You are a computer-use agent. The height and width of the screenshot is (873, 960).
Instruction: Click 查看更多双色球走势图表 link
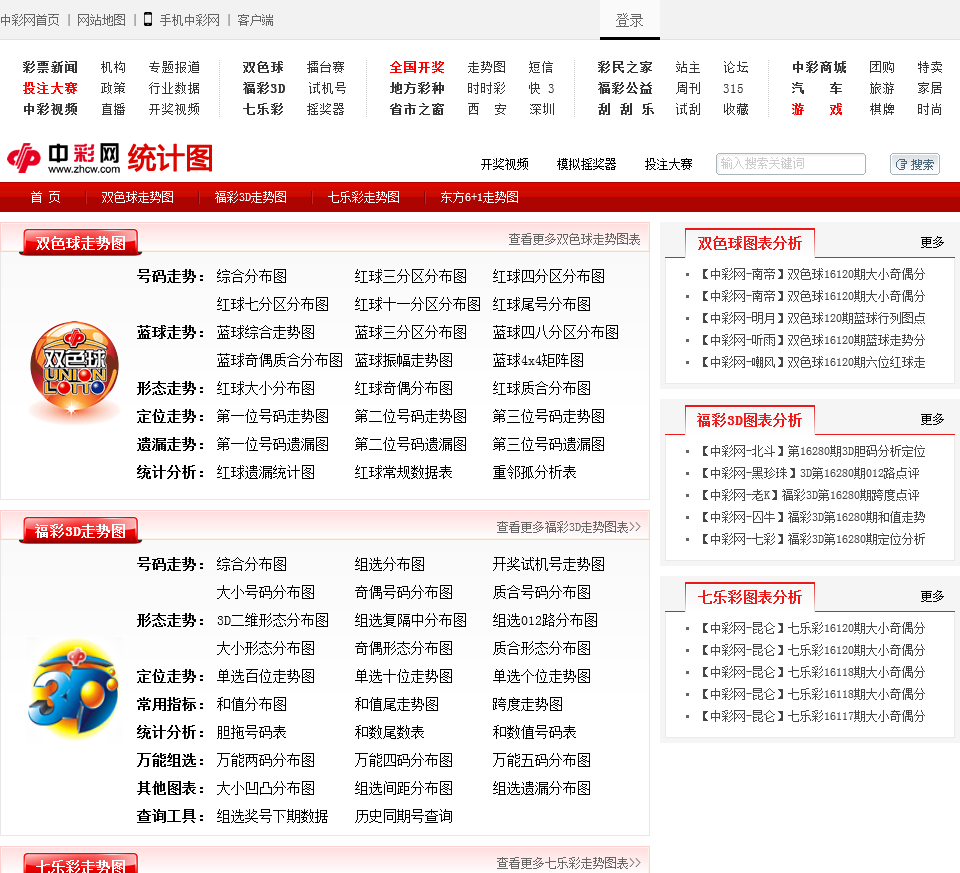[574, 239]
